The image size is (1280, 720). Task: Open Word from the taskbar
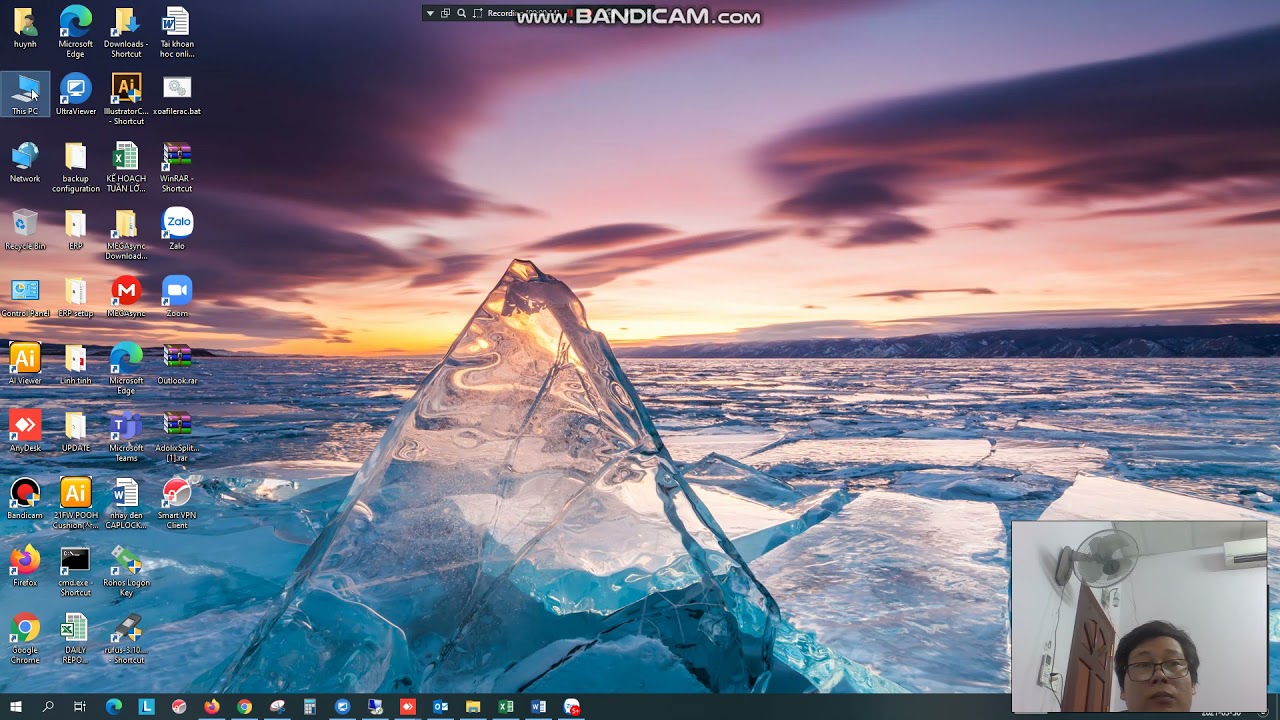point(538,707)
